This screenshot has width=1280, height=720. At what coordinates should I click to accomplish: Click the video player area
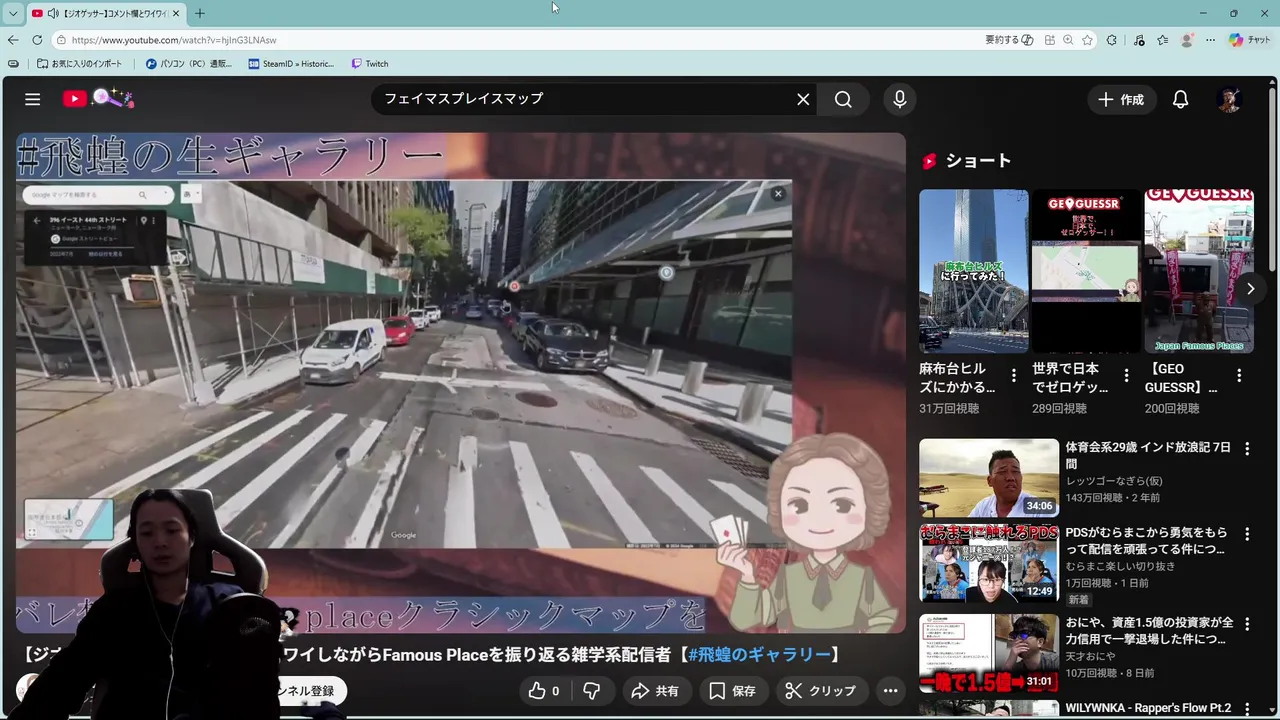coord(460,383)
